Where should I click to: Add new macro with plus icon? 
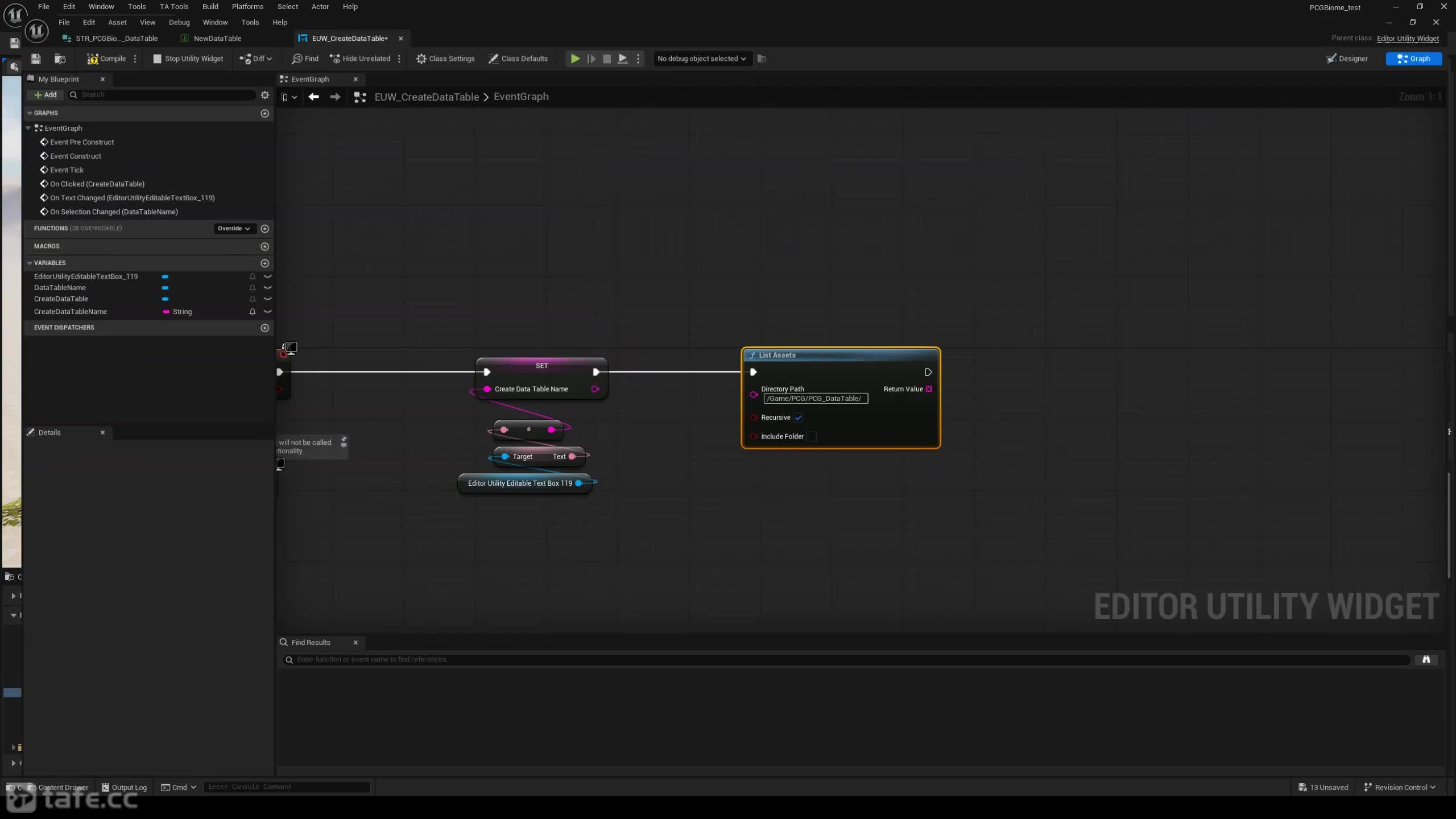click(264, 246)
